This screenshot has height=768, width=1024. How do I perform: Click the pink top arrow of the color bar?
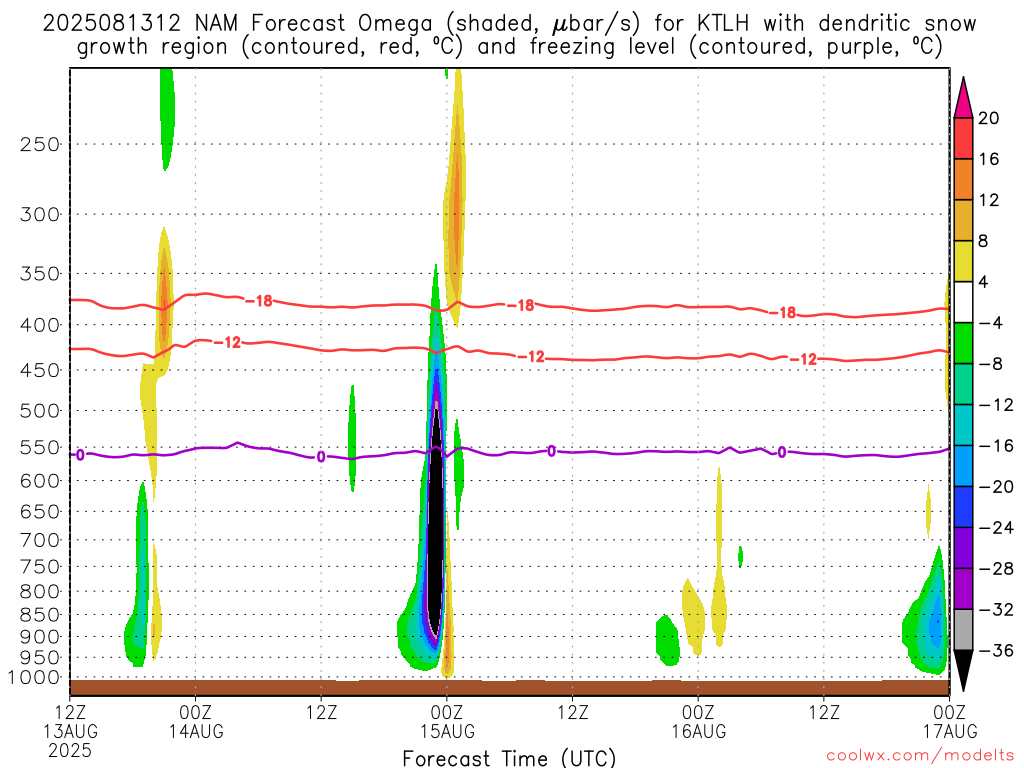[963, 97]
